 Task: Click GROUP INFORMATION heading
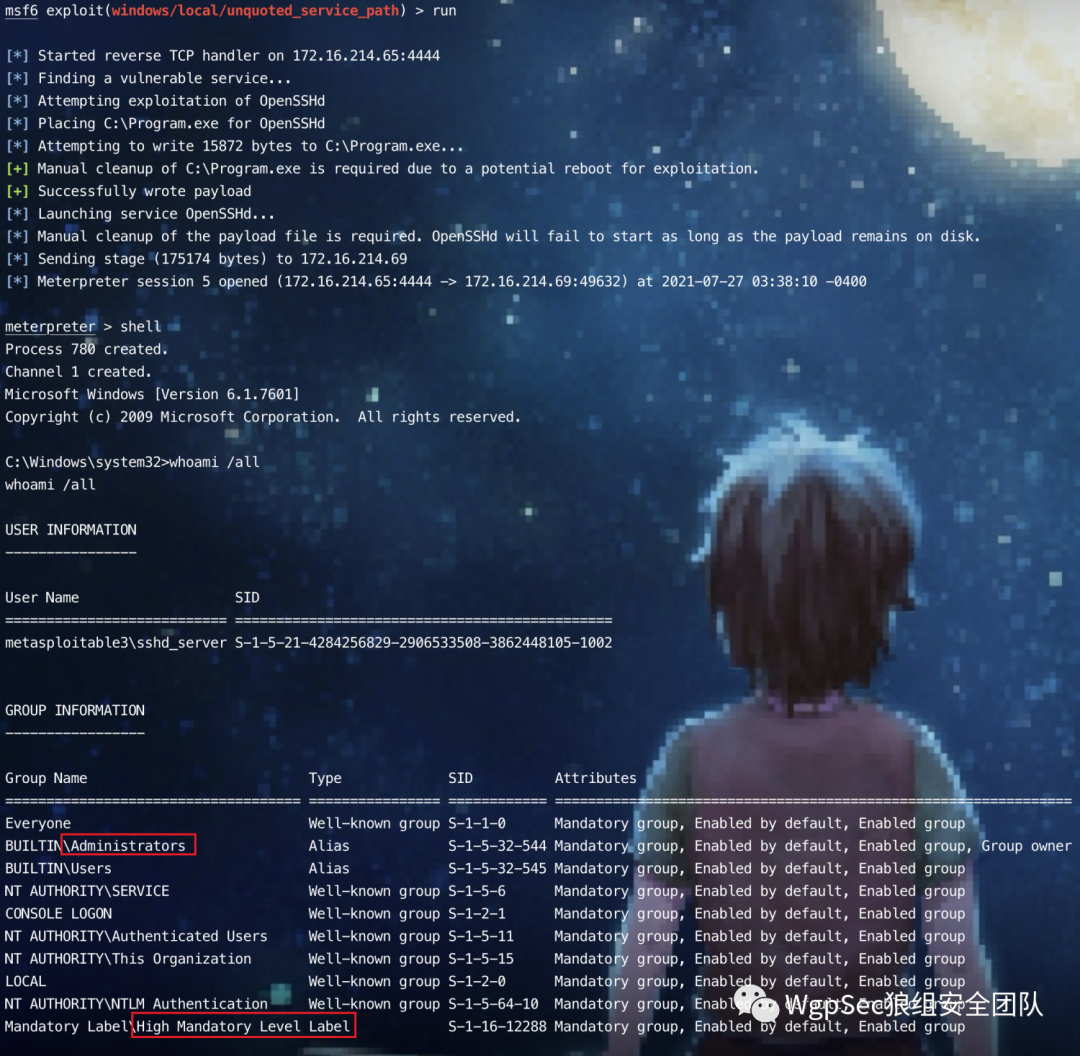(75, 711)
